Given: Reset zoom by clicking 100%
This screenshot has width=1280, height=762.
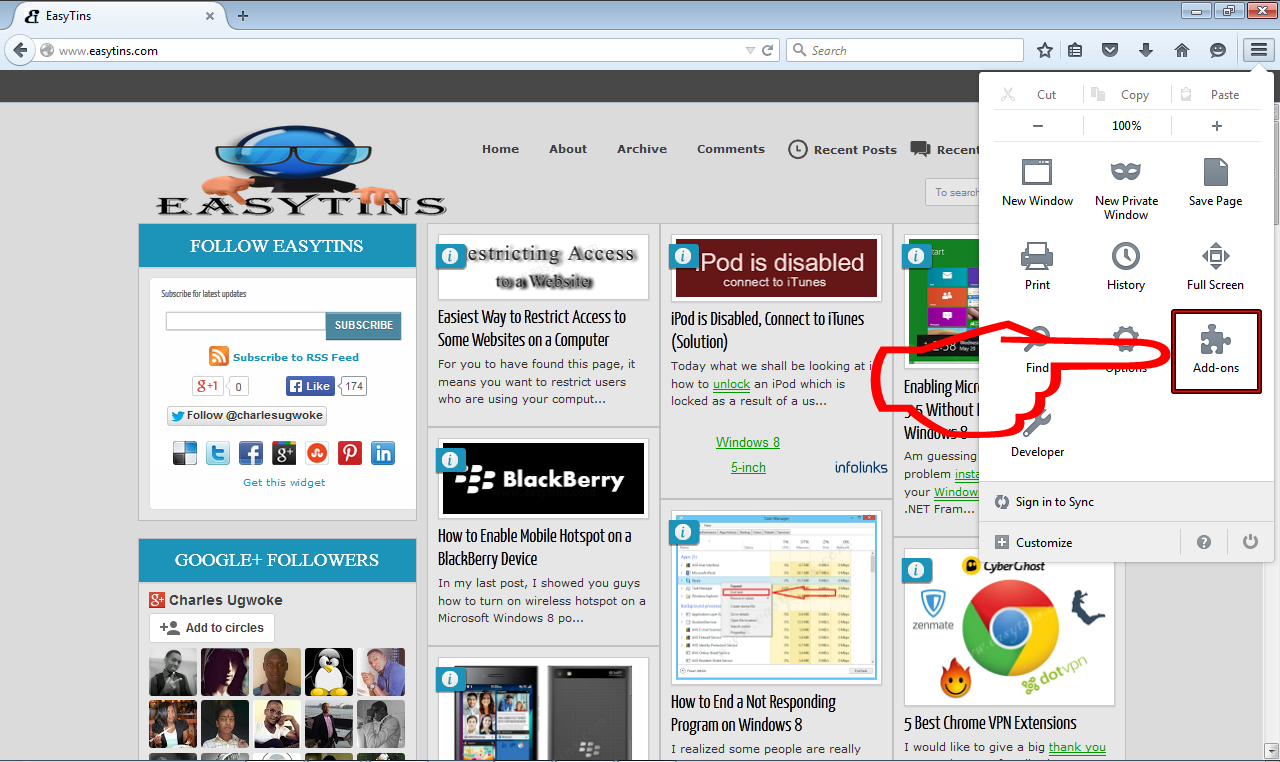Looking at the screenshot, I should click(x=1127, y=126).
